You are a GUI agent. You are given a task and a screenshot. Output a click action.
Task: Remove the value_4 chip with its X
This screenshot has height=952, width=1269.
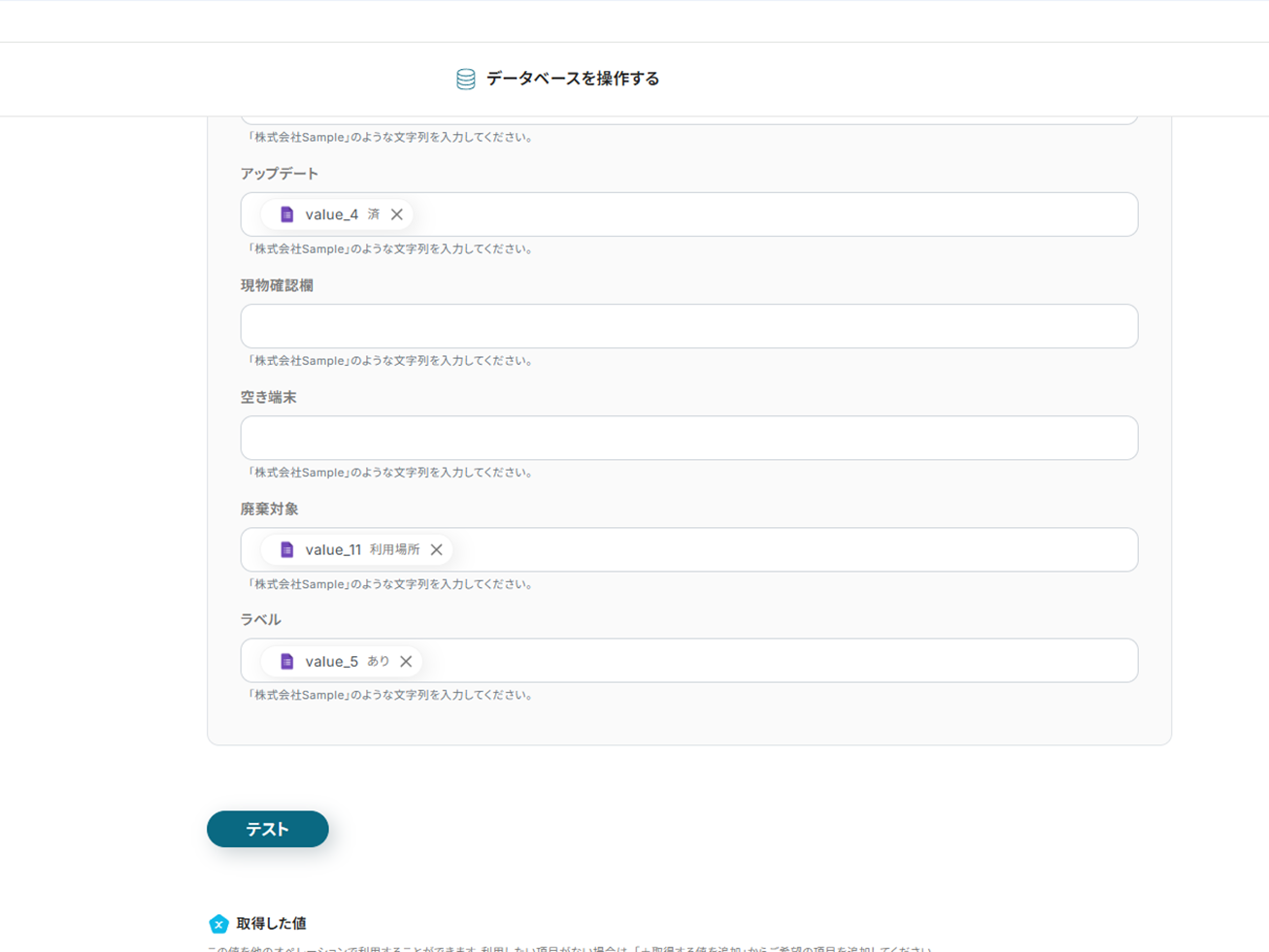(x=397, y=214)
